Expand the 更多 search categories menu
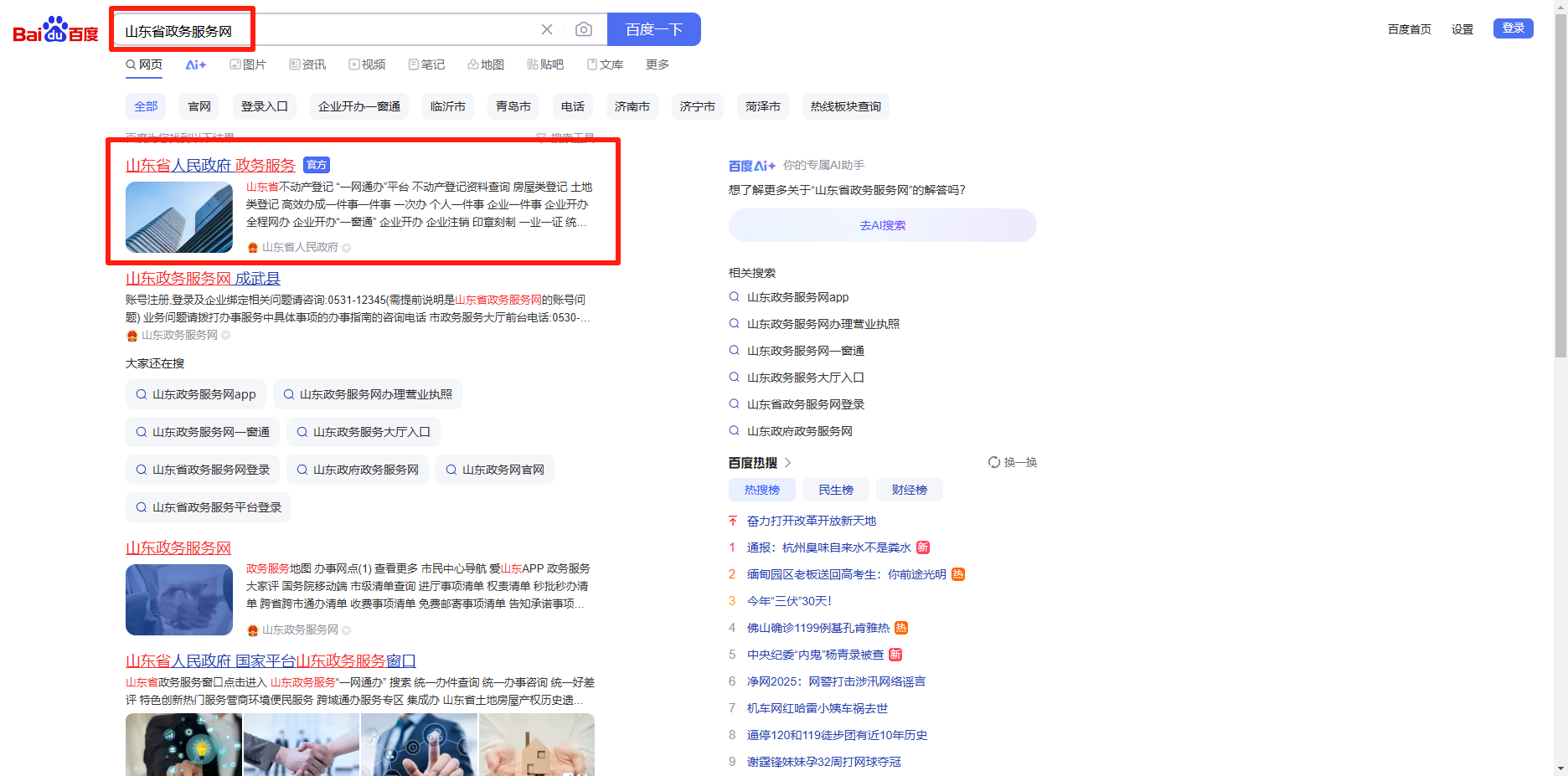The height and width of the screenshot is (776, 1568). [657, 64]
